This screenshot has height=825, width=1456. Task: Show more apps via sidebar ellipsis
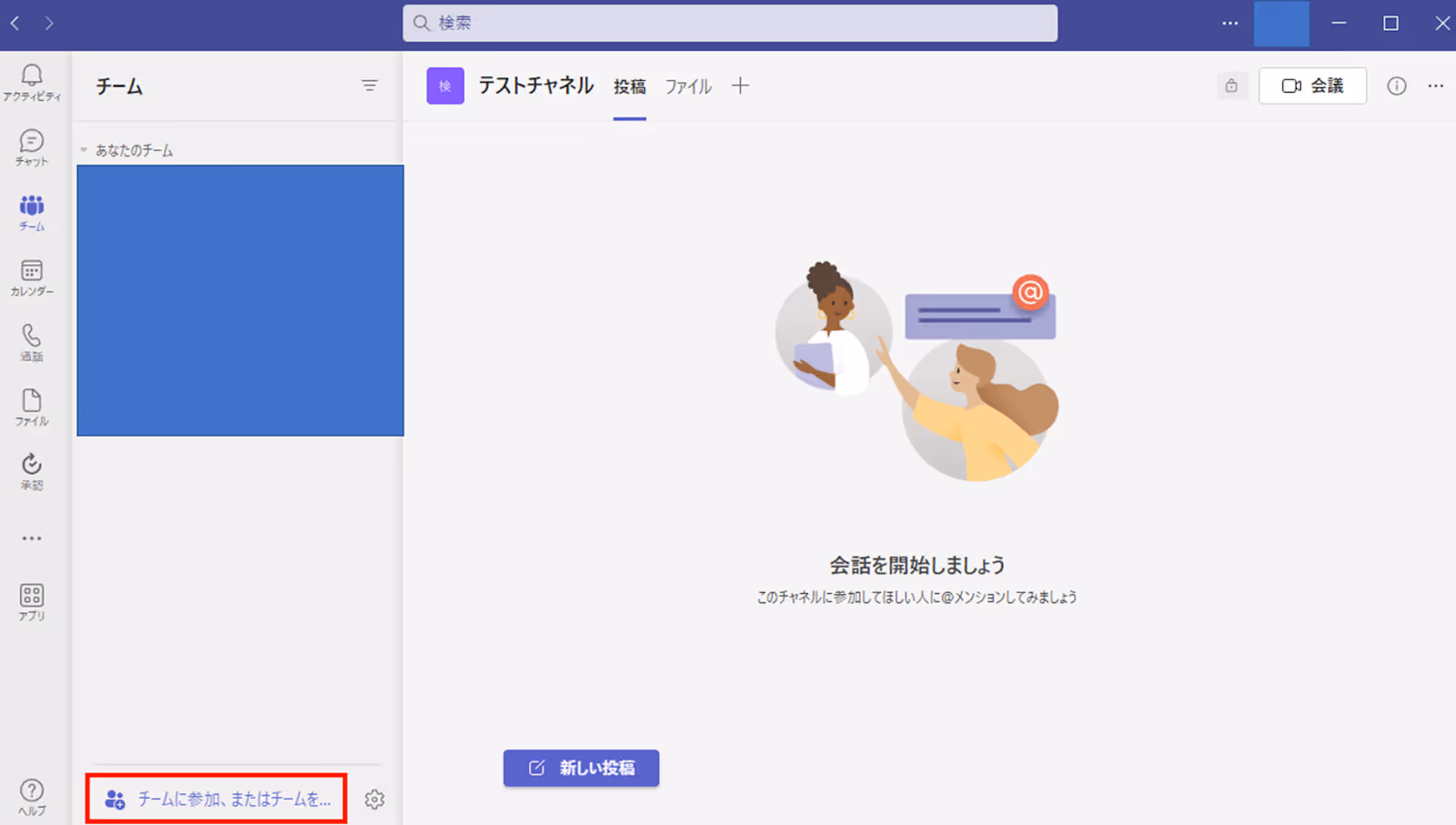[32, 538]
